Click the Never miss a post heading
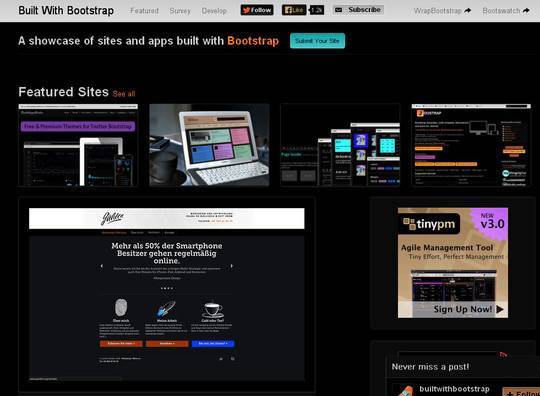 pos(430,367)
